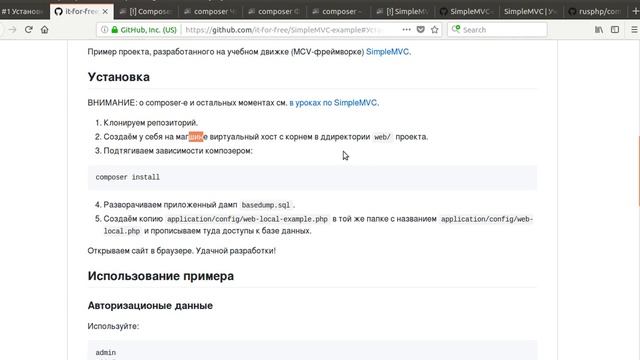The image size is (640, 360).
Task: Go forward one page
Action: tap(13, 29)
